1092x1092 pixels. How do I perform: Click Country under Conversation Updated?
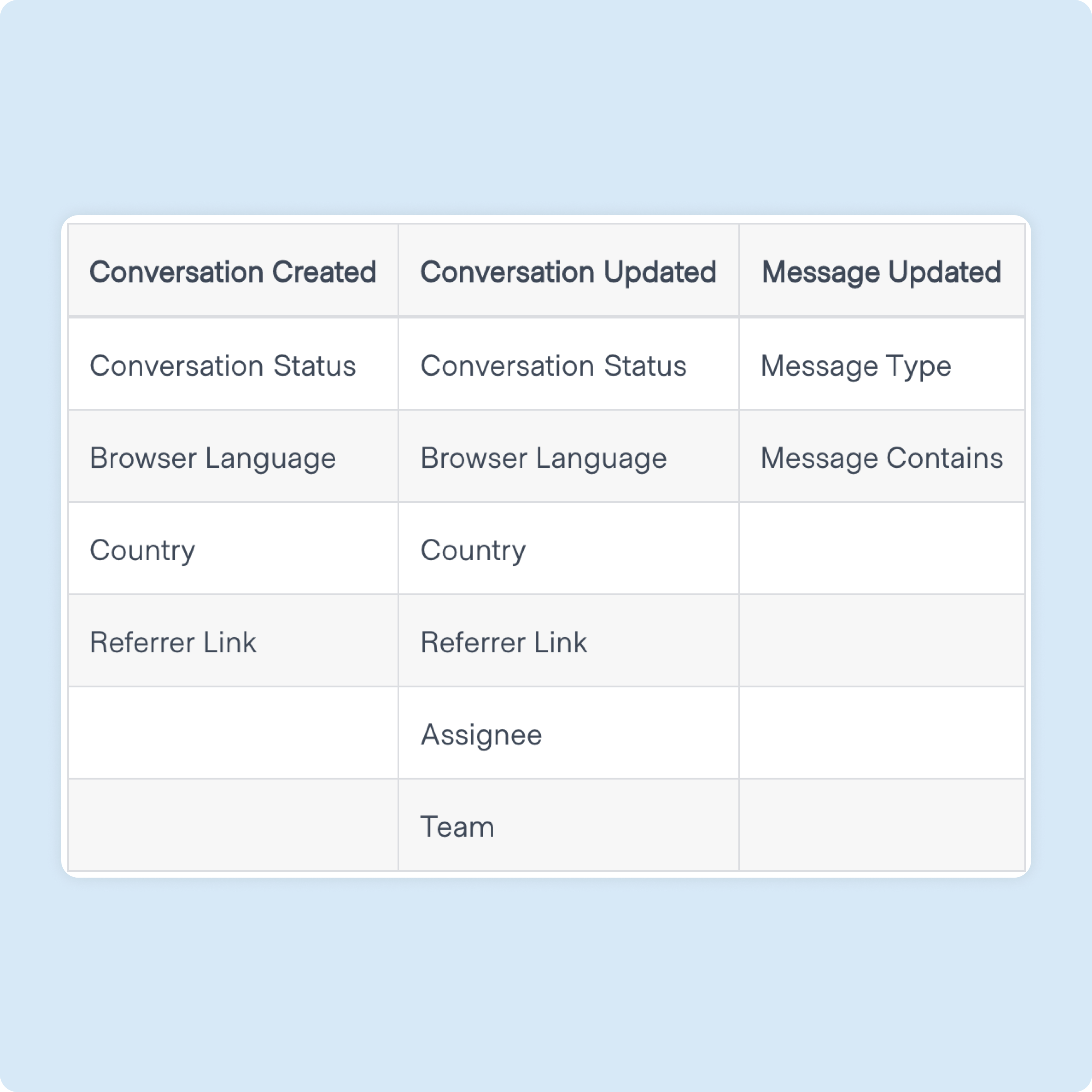[x=473, y=550]
